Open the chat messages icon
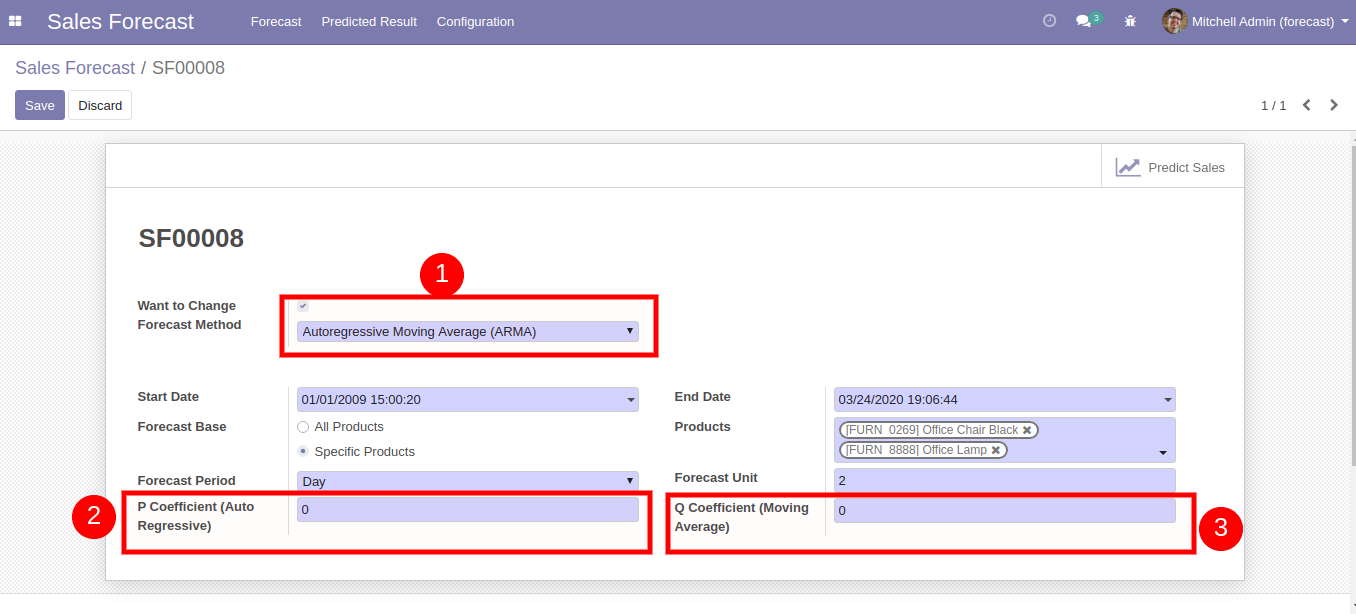This screenshot has height=614, width=1356. coord(1084,21)
